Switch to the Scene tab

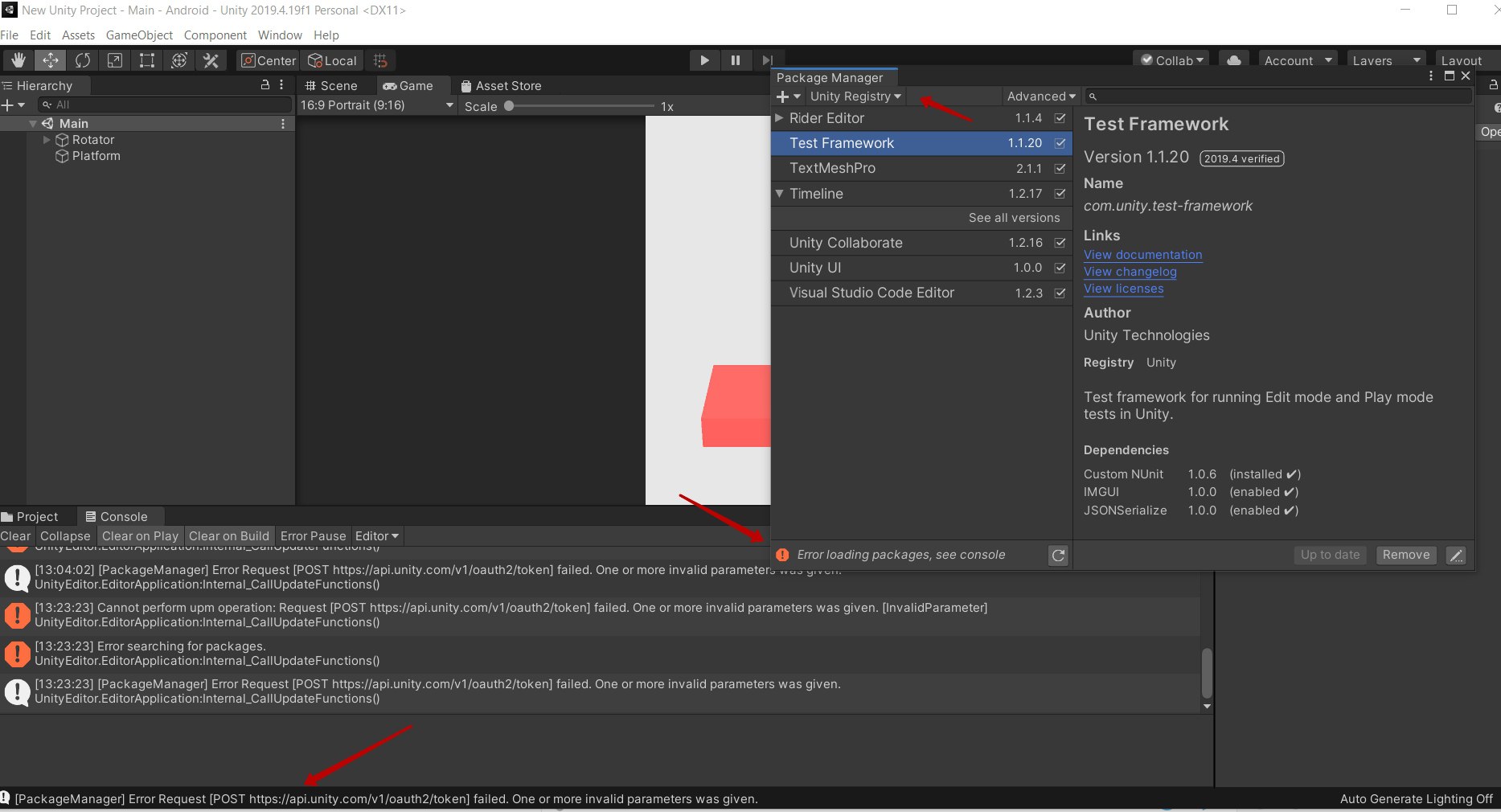pos(331,86)
